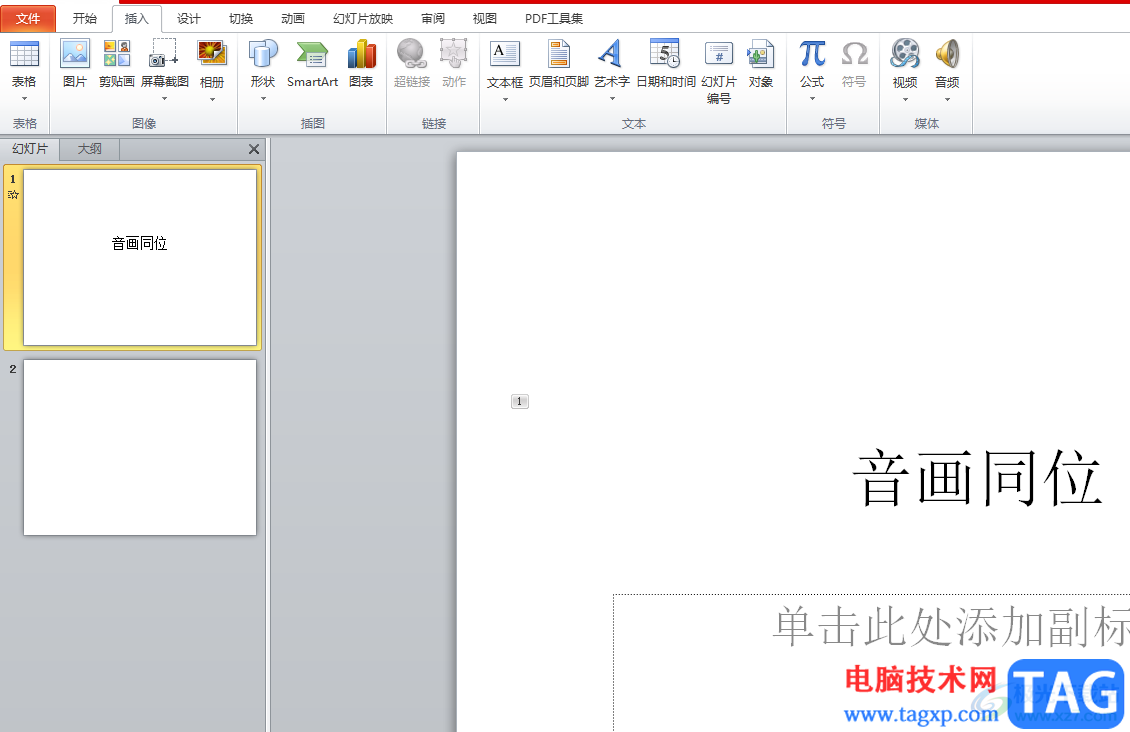Click the Action (动作) icon
The height and width of the screenshot is (732, 1130).
[x=453, y=54]
